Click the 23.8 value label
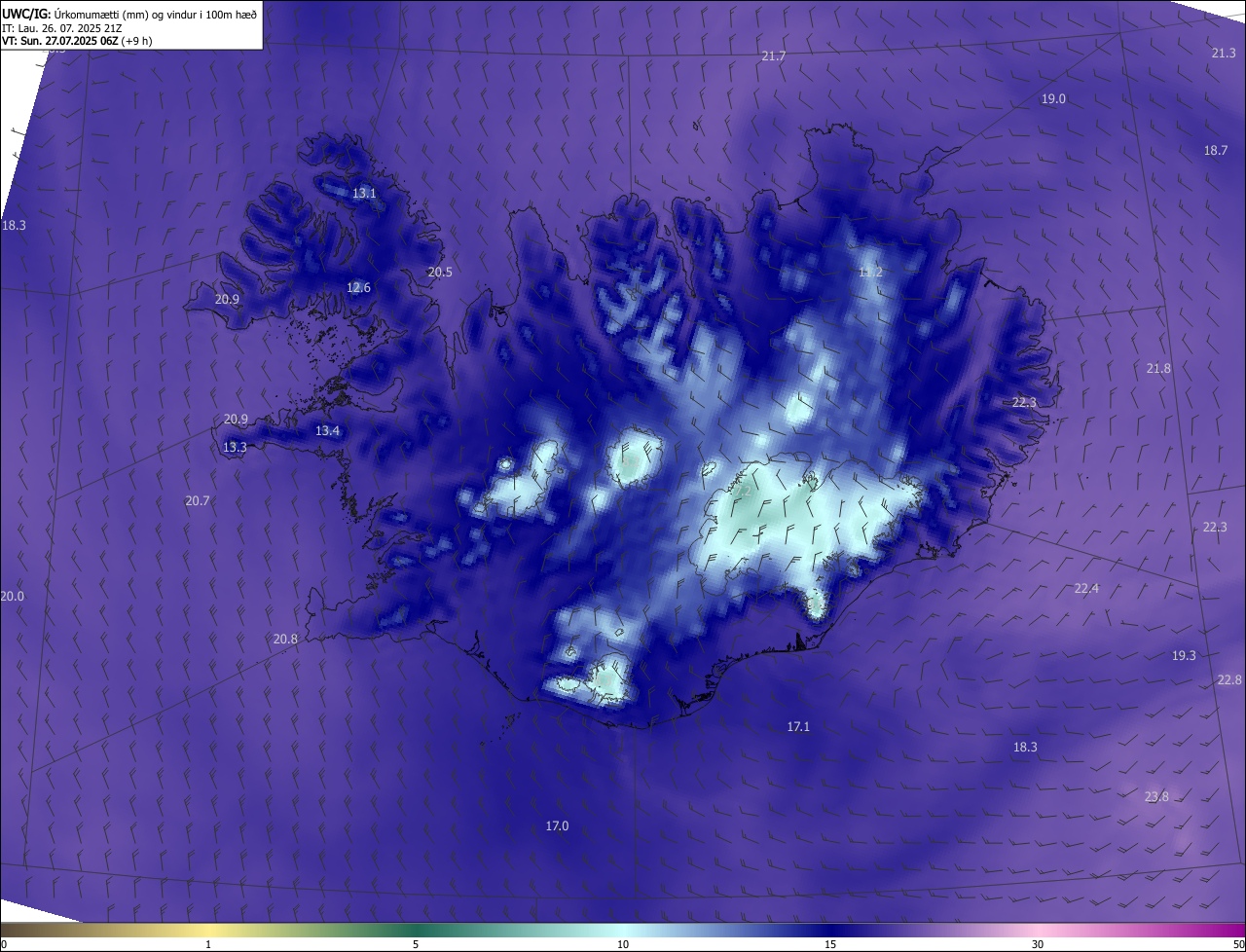Image resolution: width=1246 pixels, height=952 pixels. pos(1156,796)
